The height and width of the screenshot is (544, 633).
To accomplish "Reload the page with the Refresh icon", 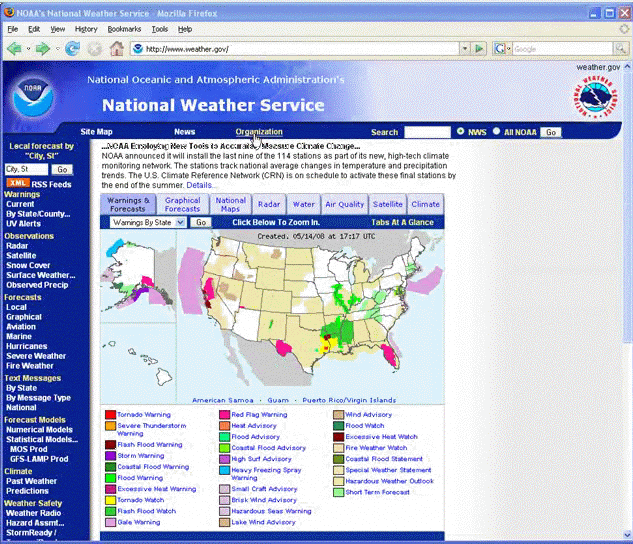I will (73, 49).
